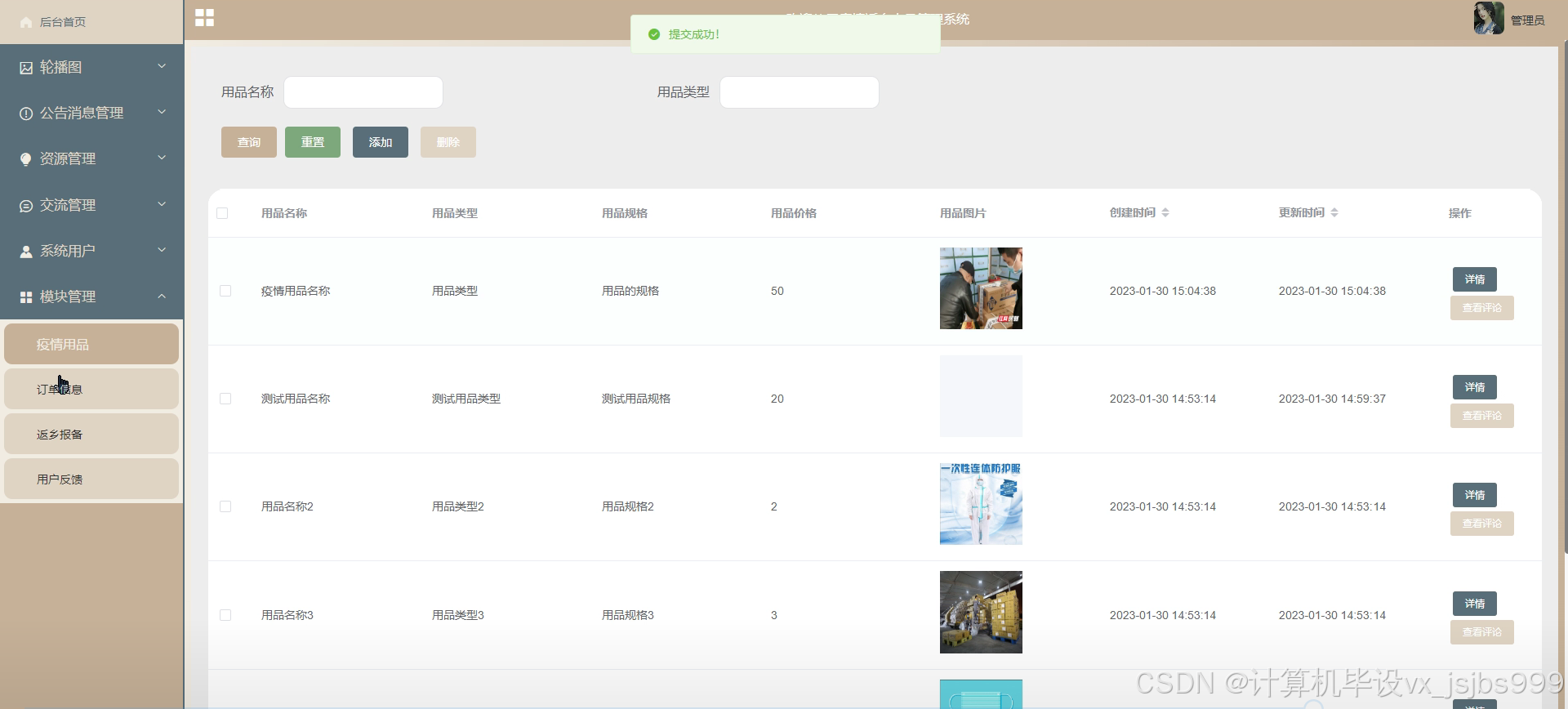
Task: Focus the 用品名称 search input field
Action: pyautogui.click(x=363, y=92)
